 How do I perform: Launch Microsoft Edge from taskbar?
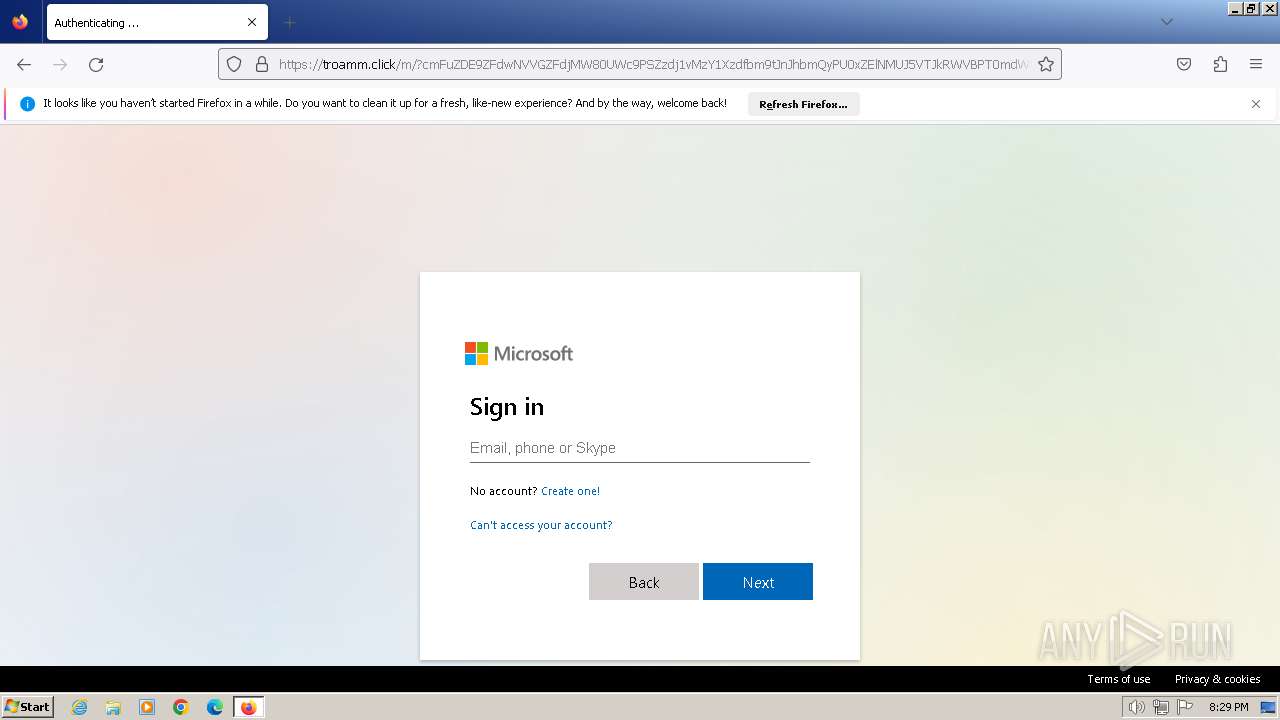pos(215,707)
